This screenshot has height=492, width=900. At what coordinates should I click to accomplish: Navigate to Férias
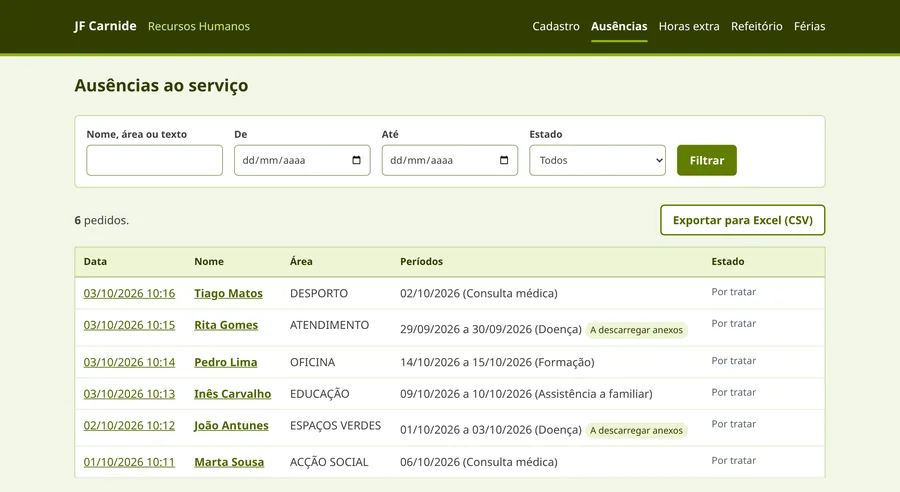[809, 26]
